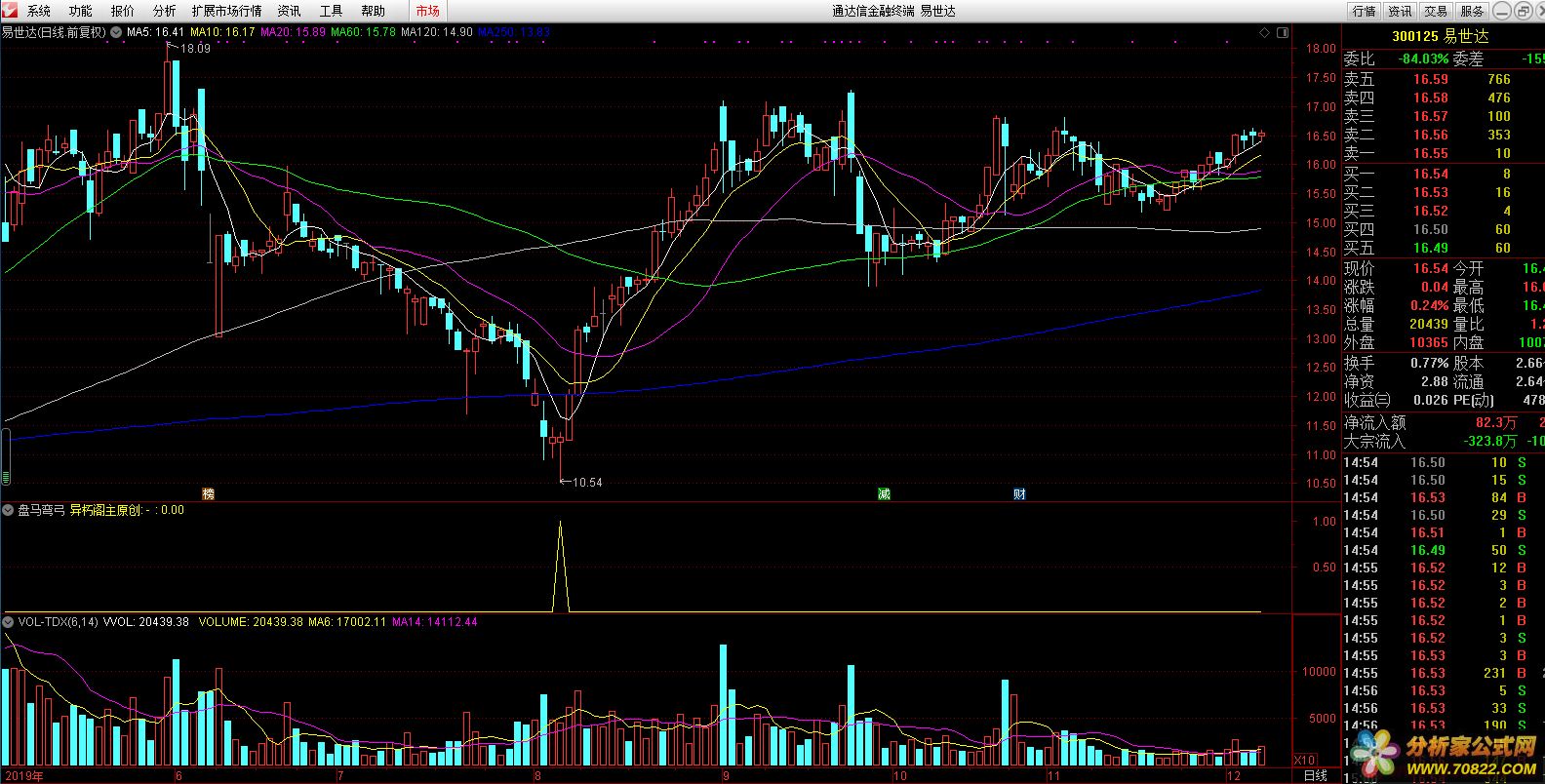Open the 扩展市场行情 menu
Image resolution: width=1545 pixels, height=784 pixels.
[227, 11]
